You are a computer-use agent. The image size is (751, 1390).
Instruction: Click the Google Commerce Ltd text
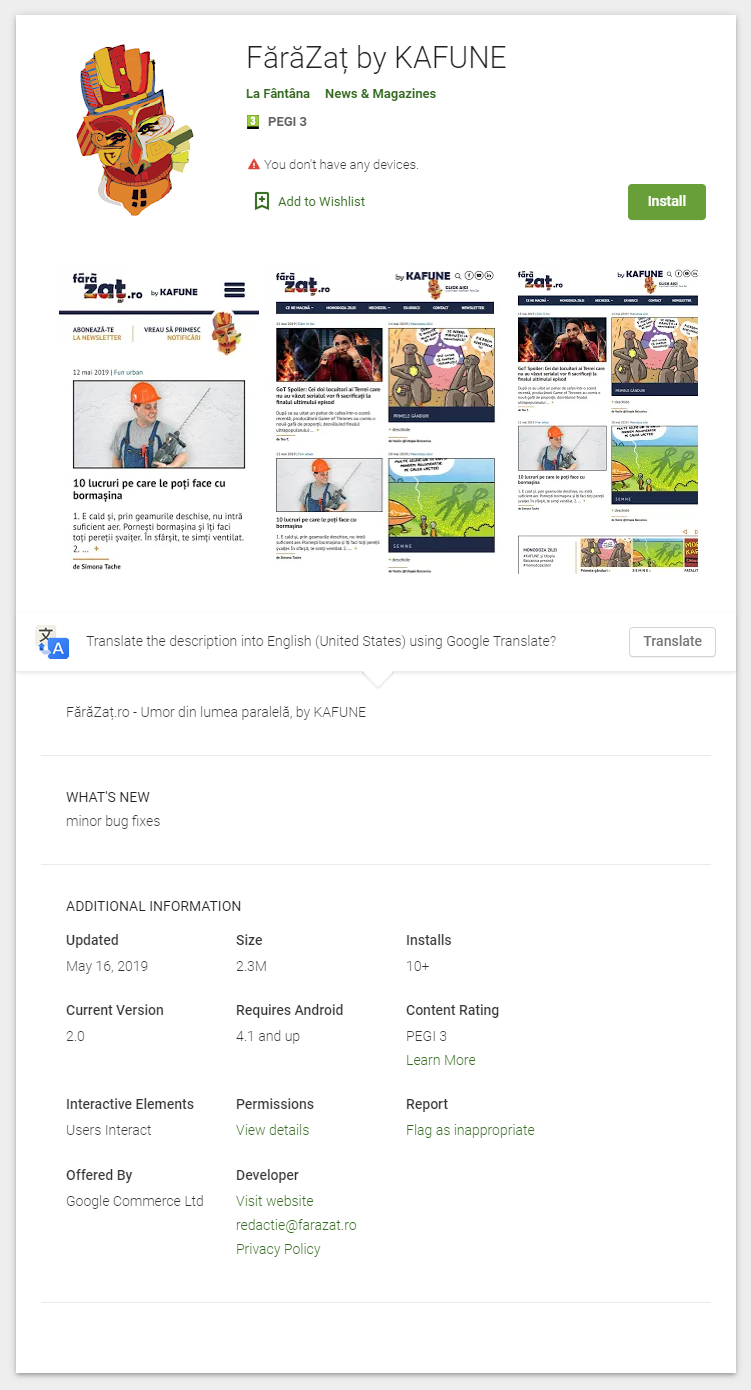click(x=135, y=1201)
